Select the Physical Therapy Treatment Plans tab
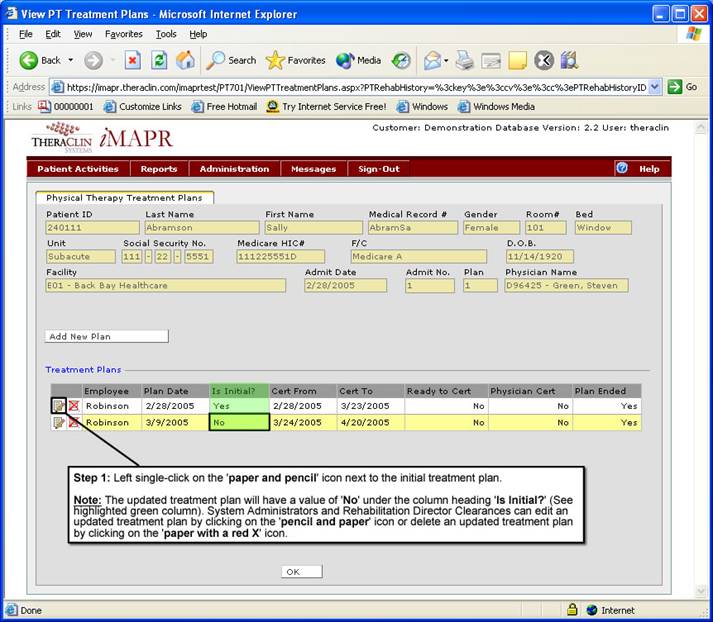 pyautogui.click(x=124, y=198)
